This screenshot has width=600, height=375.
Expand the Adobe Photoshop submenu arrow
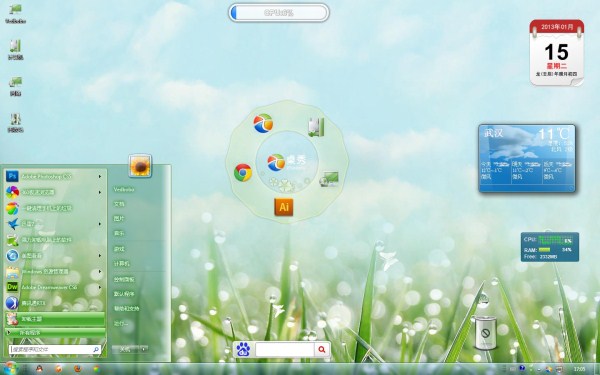(100, 176)
